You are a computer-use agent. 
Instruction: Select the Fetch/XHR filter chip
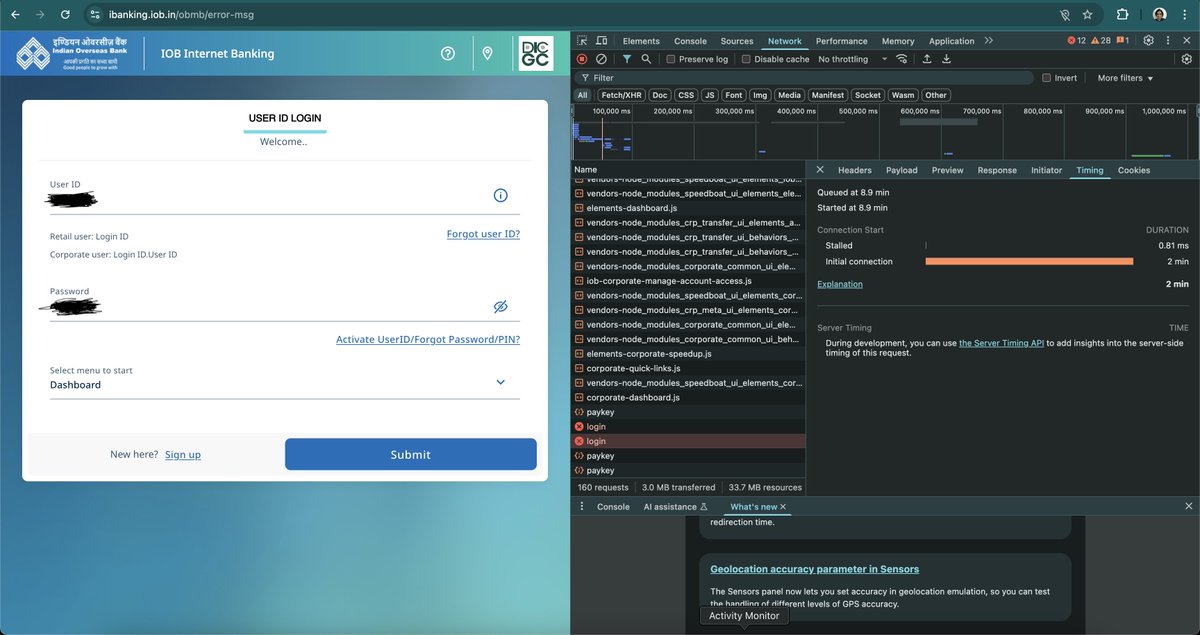click(620, 95)
